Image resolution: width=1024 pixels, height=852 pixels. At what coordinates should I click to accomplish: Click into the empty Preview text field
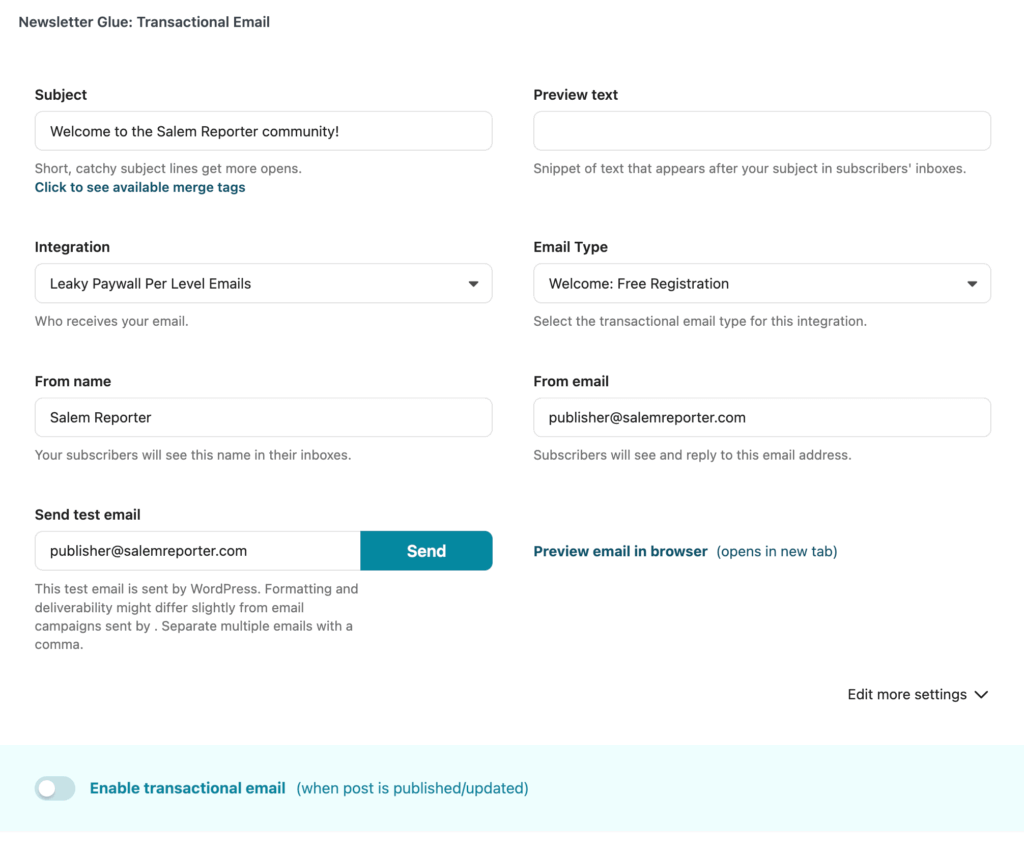(762, 131)
